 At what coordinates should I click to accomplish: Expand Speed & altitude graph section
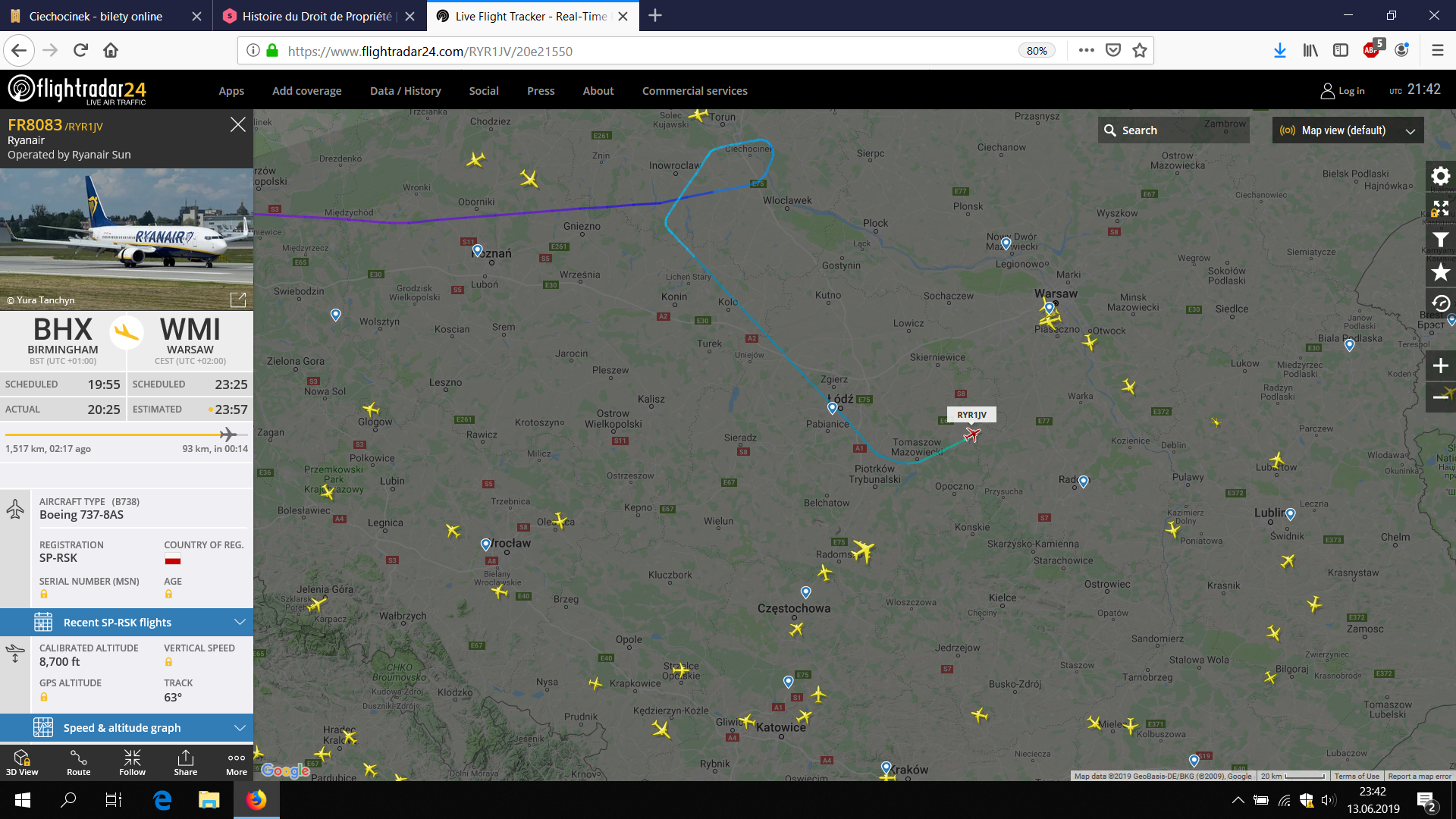point(127,728)
